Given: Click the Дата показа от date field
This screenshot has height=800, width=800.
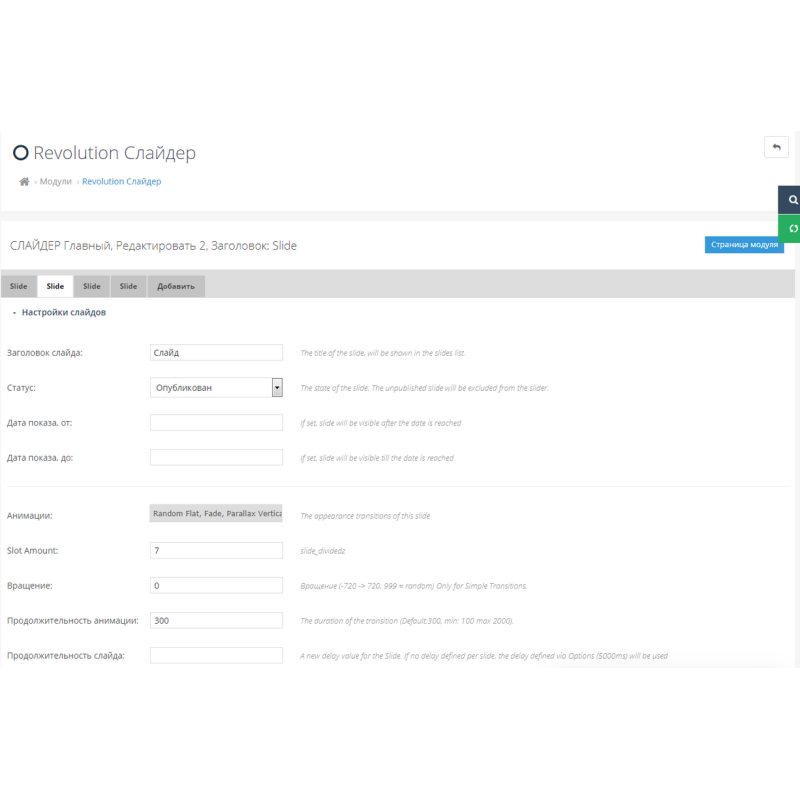Looking at the screenshot, I should (216, 422).
